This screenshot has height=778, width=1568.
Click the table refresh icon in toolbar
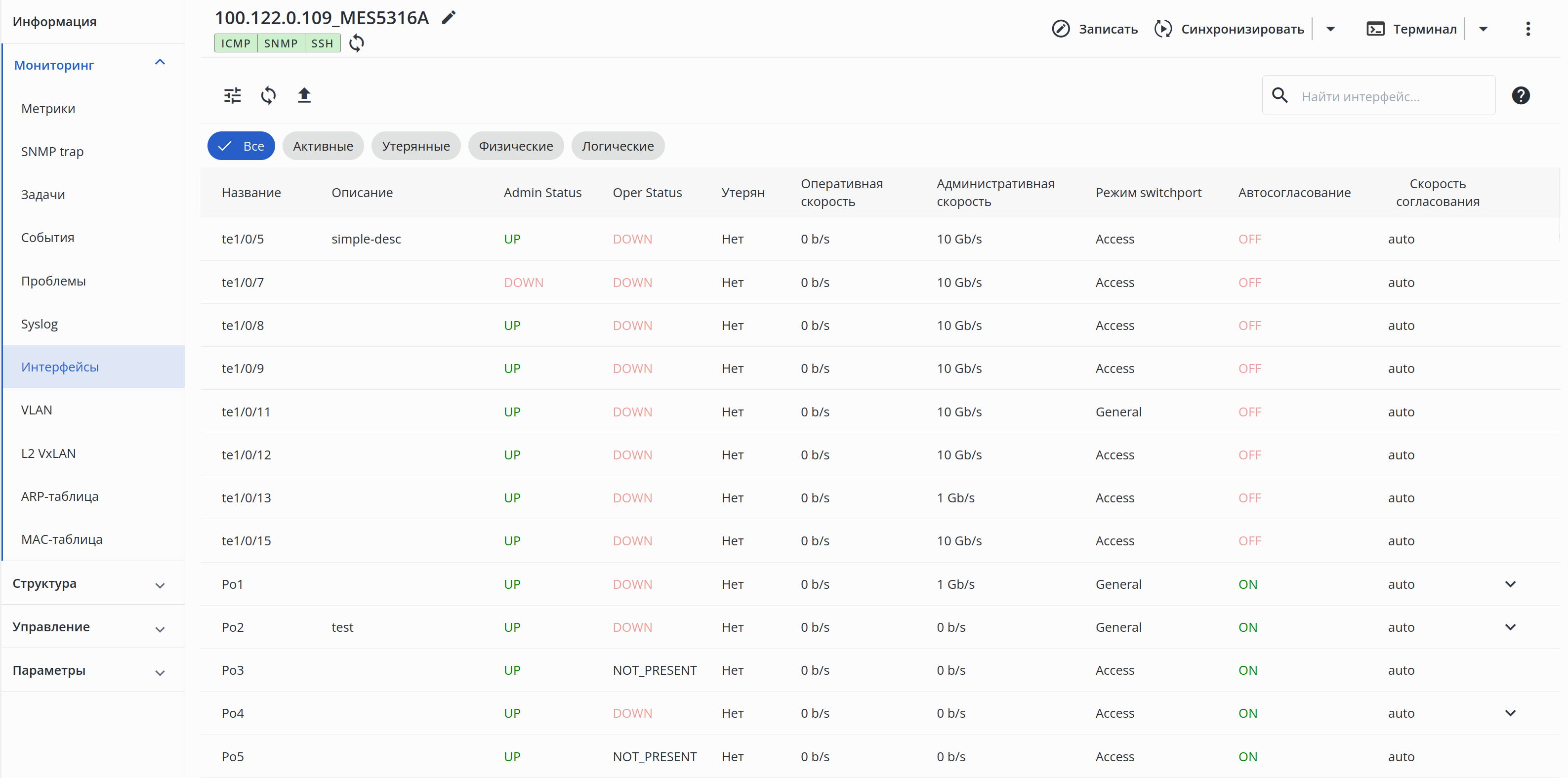(268, 95)
